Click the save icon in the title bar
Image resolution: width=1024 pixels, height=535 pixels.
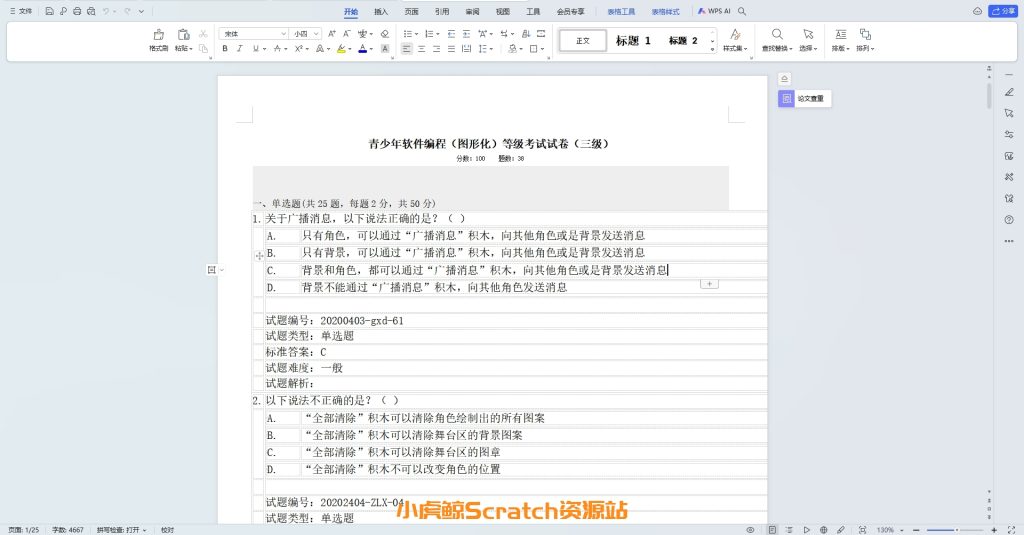coord(50,11)
